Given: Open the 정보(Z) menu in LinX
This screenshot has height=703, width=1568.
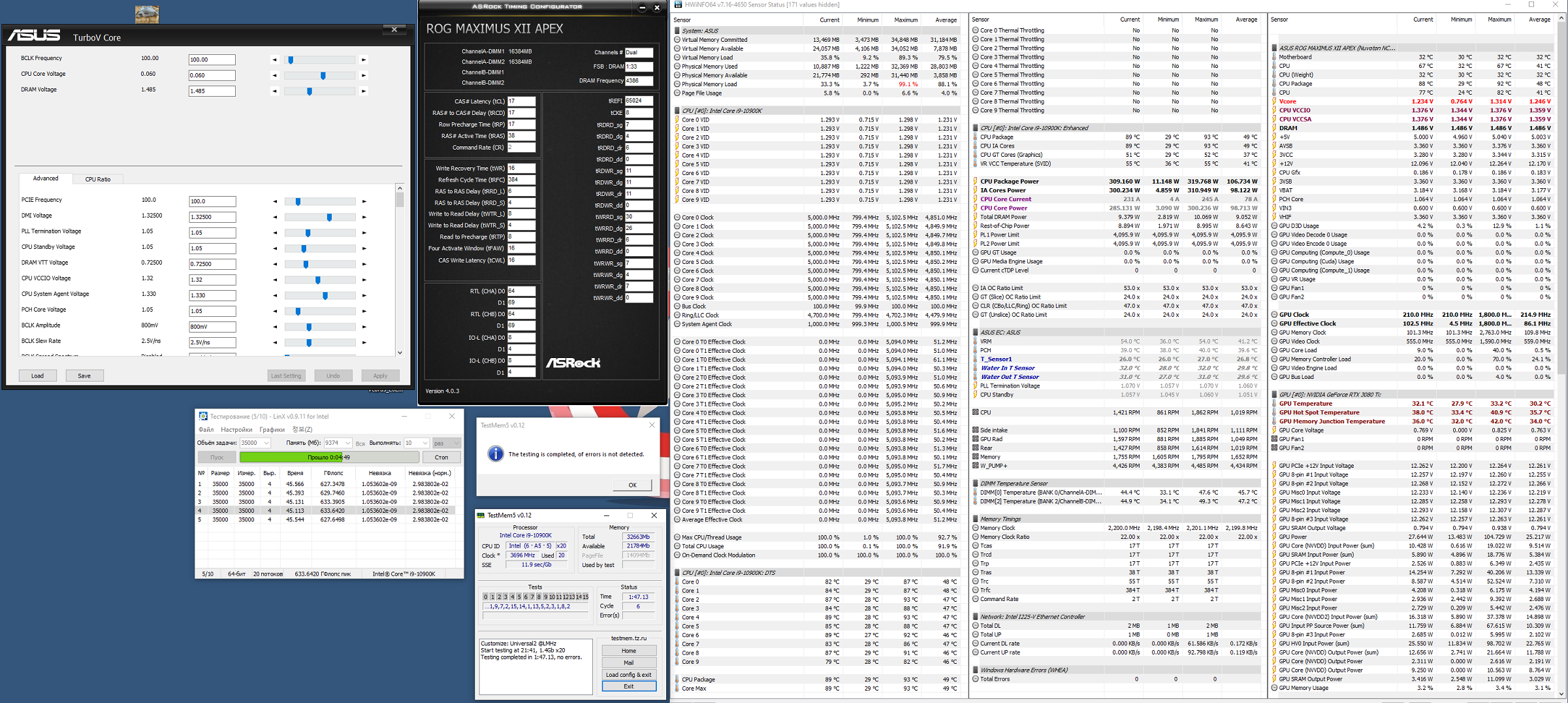Looking at the screenshot, I should (x=302, y=430).
